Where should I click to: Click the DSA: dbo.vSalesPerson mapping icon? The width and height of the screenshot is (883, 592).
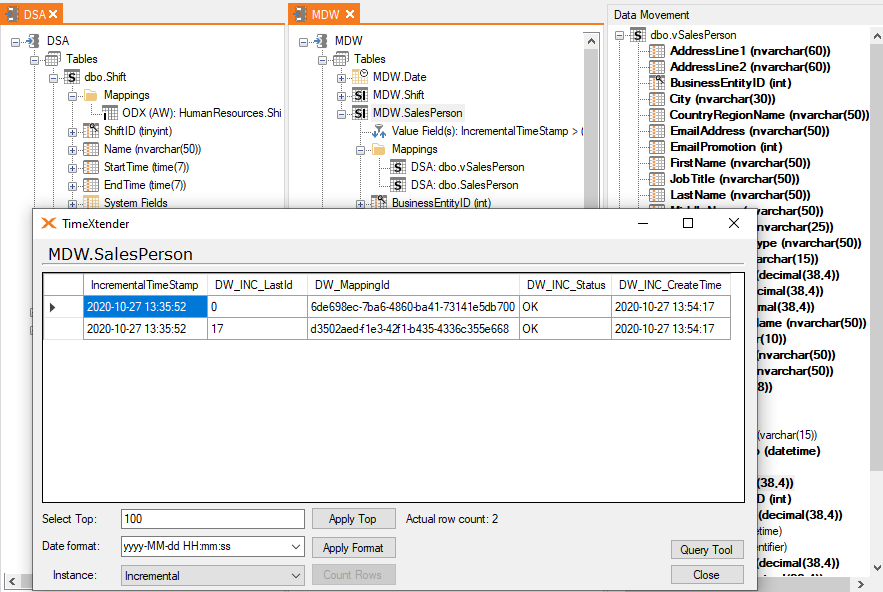point(398,167)
